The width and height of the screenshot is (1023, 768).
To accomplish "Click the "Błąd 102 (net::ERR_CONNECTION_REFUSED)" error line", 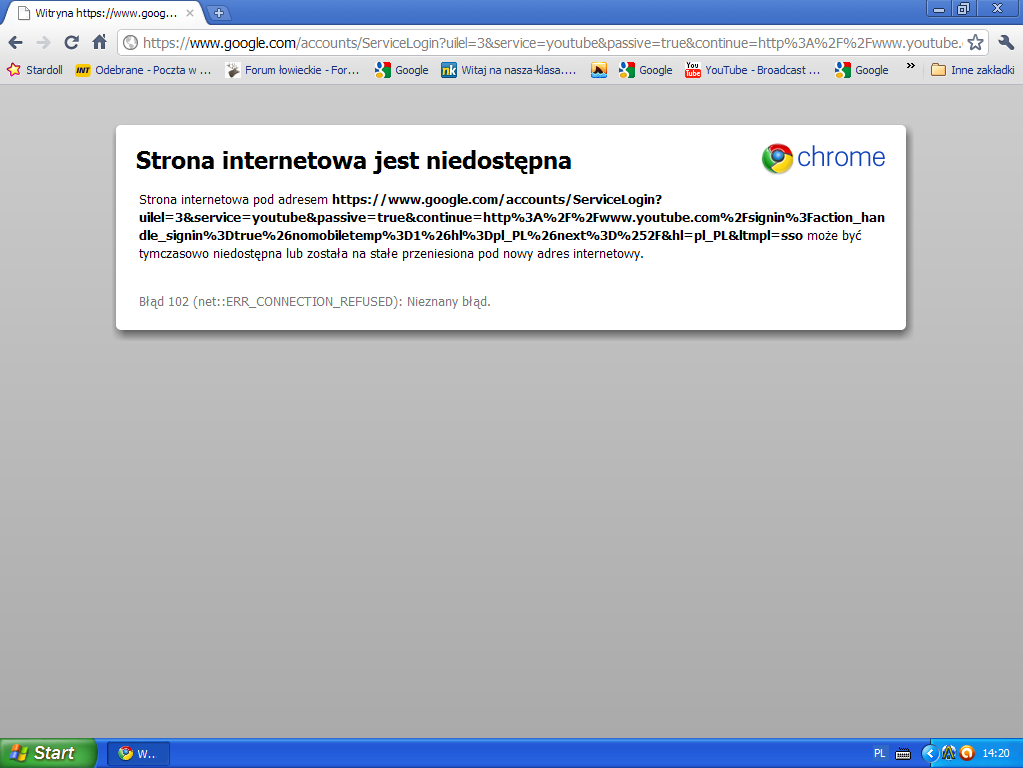I will [314, 301].
